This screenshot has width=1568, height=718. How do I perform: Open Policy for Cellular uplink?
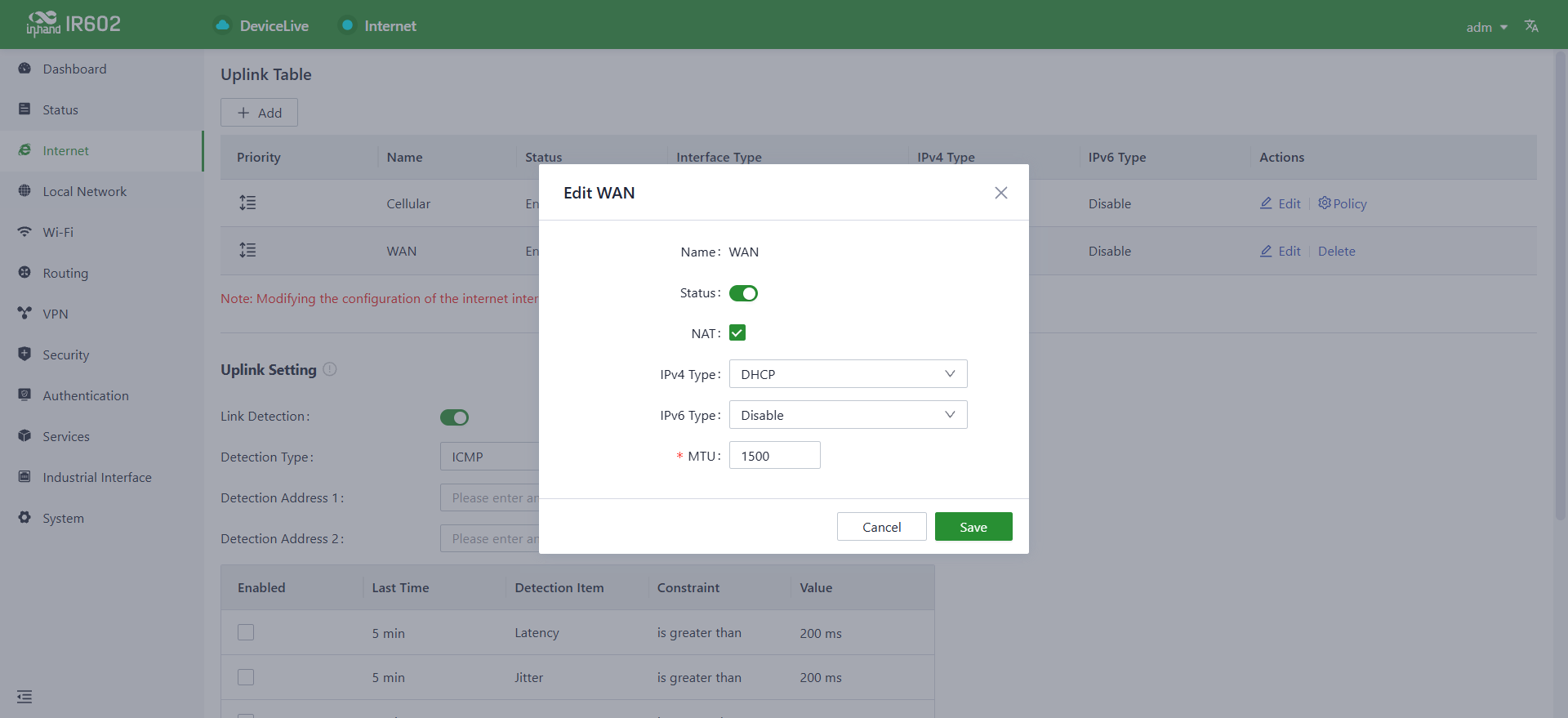point(1343,203)
